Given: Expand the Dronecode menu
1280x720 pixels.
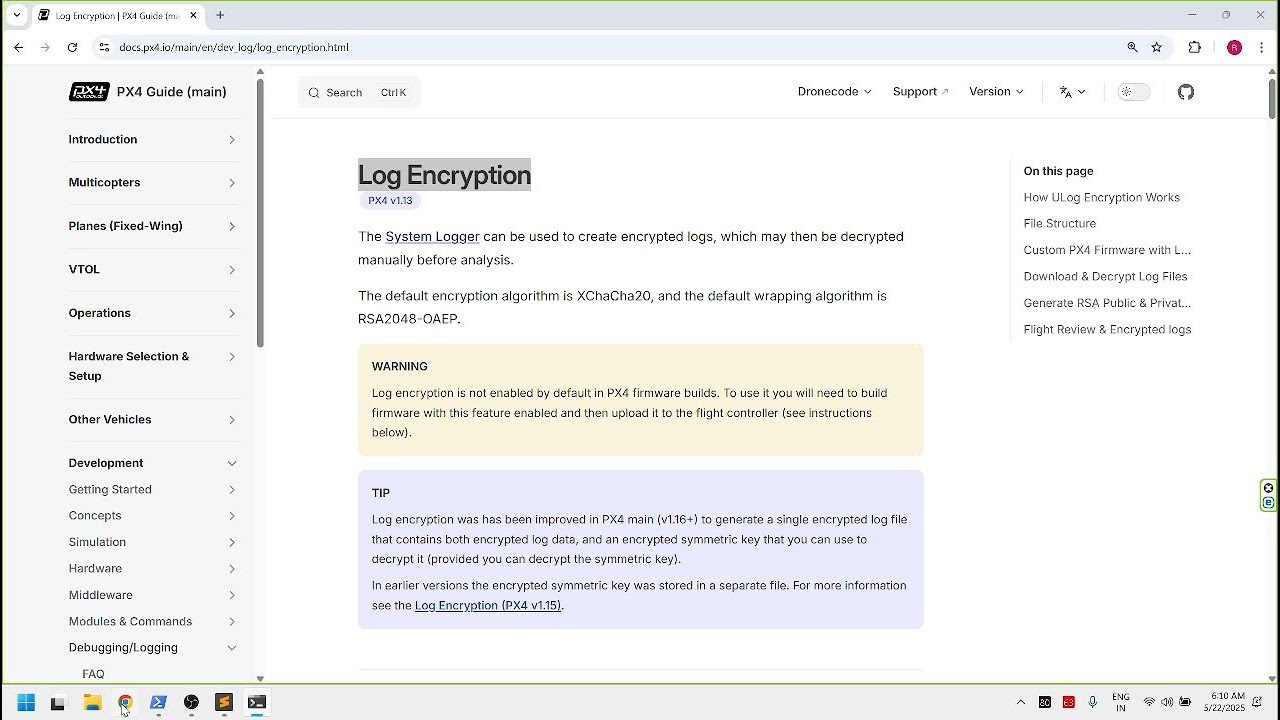Looking at the screenshot, I should pyautogui.click(x=834, y=92).
